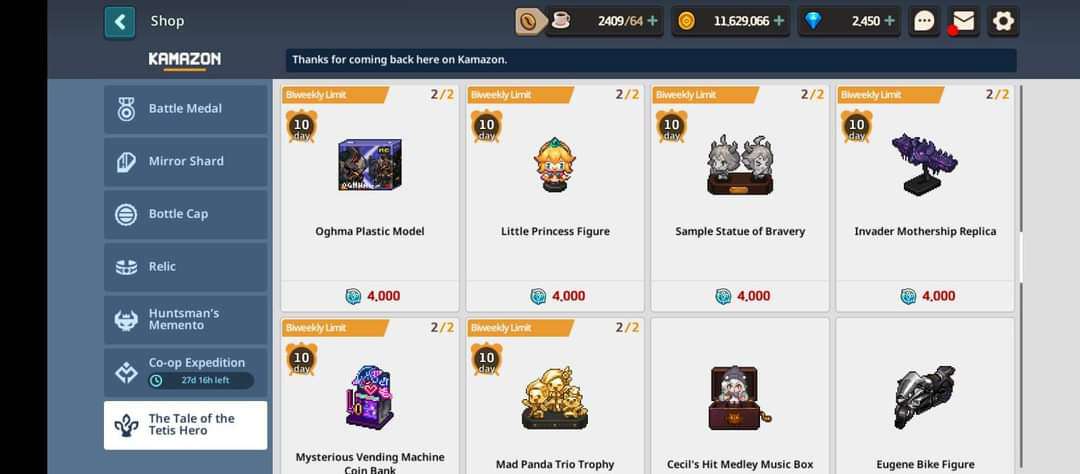This screenshot has height=474, width=1080.
Task: Add more gems with the plus icon
Action: (x=889, y=21)
